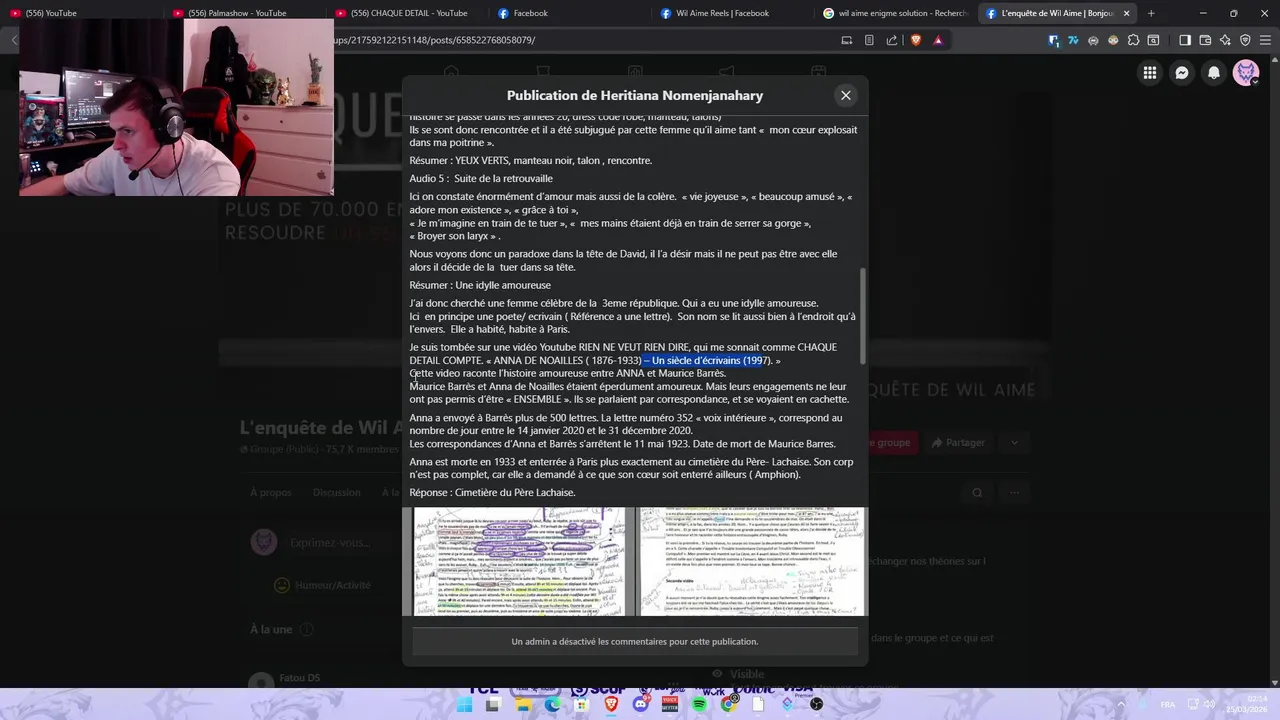Click the share page icon in address bar

click(892, 40)
